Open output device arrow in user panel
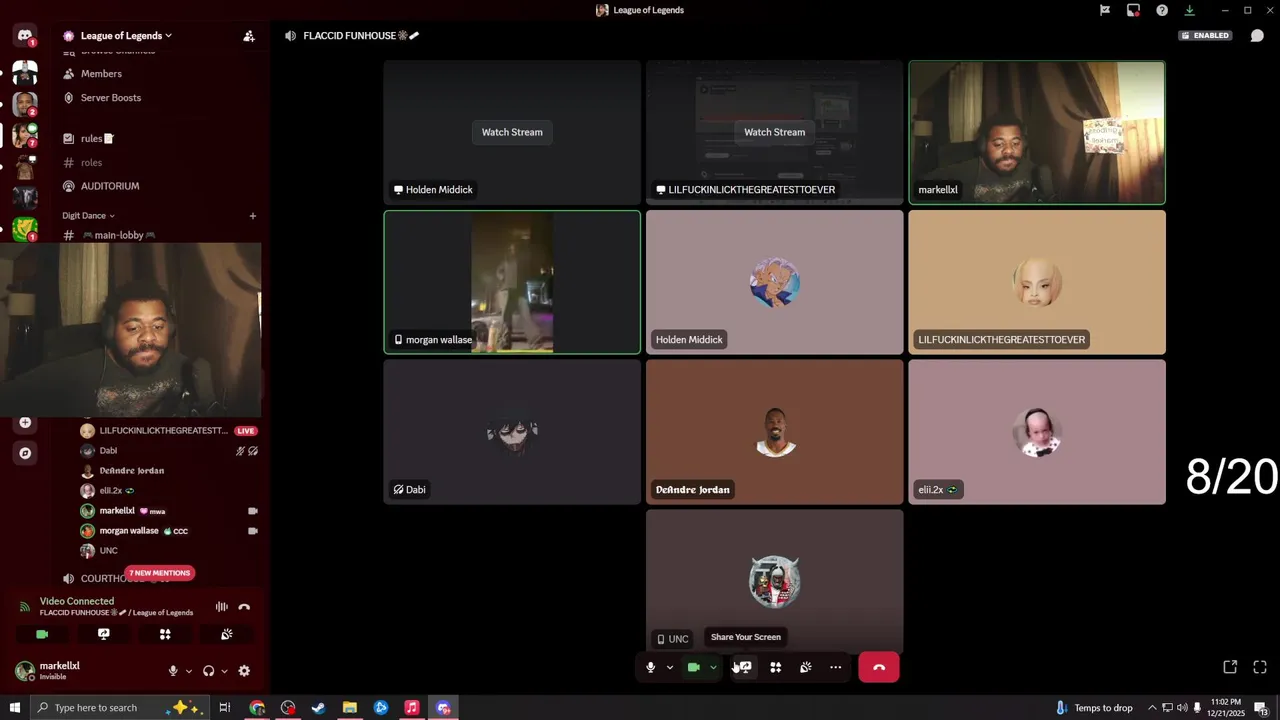 (x=224, y=671)
